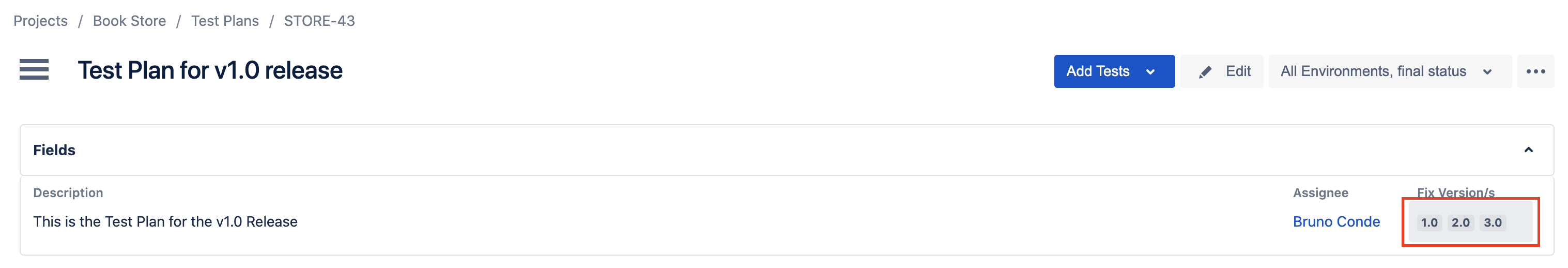Expand the Add Tests dropdown arrow

(1150, 72)
